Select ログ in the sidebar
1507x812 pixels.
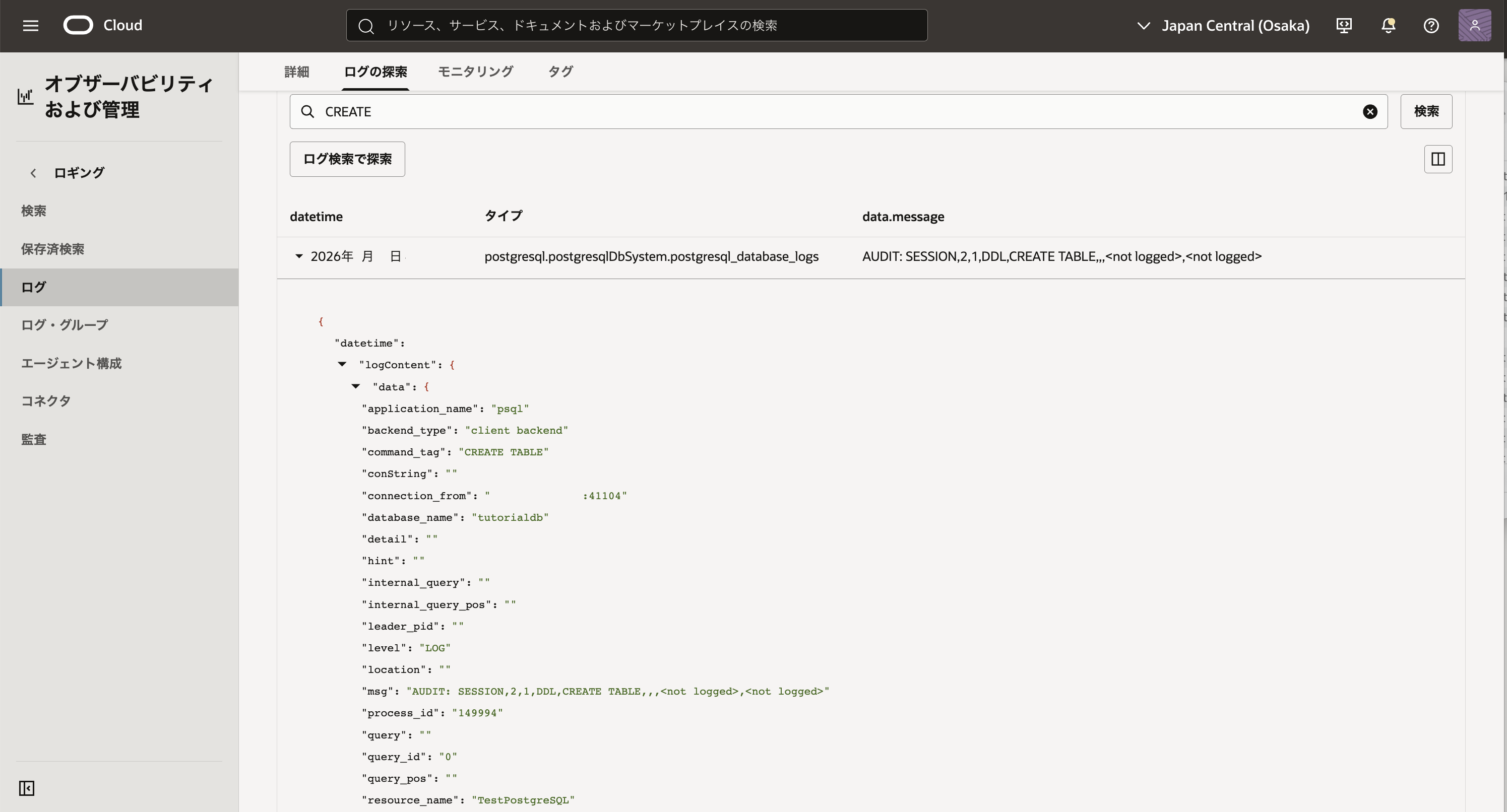tap(119, 287)
